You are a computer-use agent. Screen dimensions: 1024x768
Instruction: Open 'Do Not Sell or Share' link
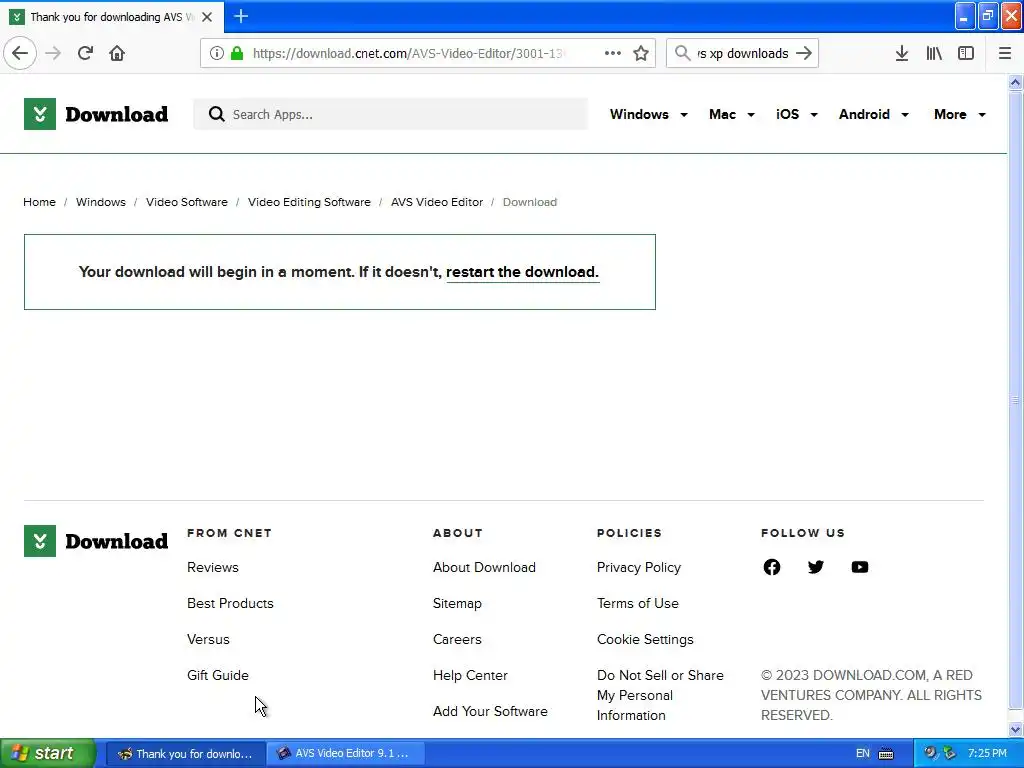(660, 695)
